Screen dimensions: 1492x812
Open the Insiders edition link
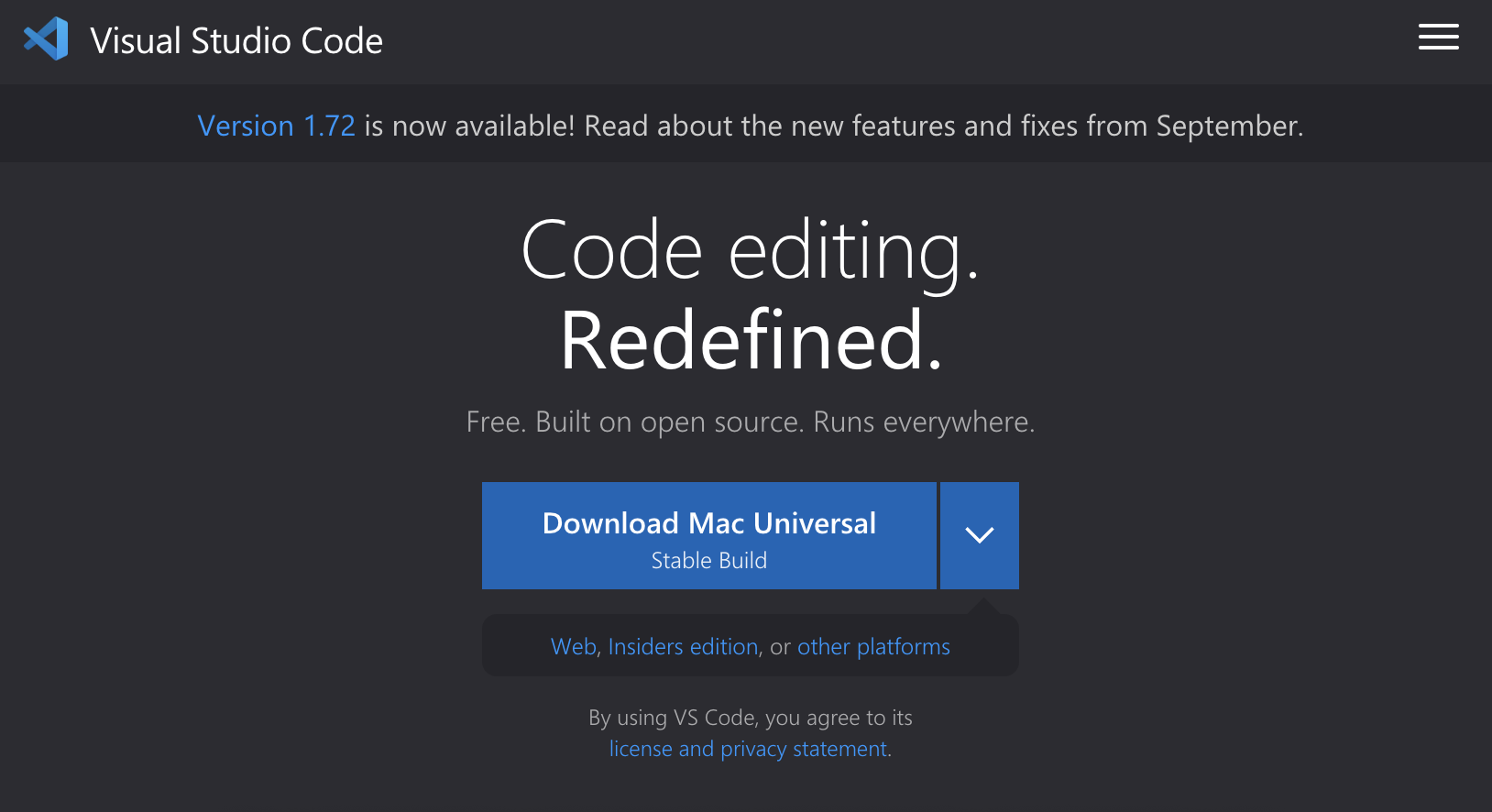point(683,646)
